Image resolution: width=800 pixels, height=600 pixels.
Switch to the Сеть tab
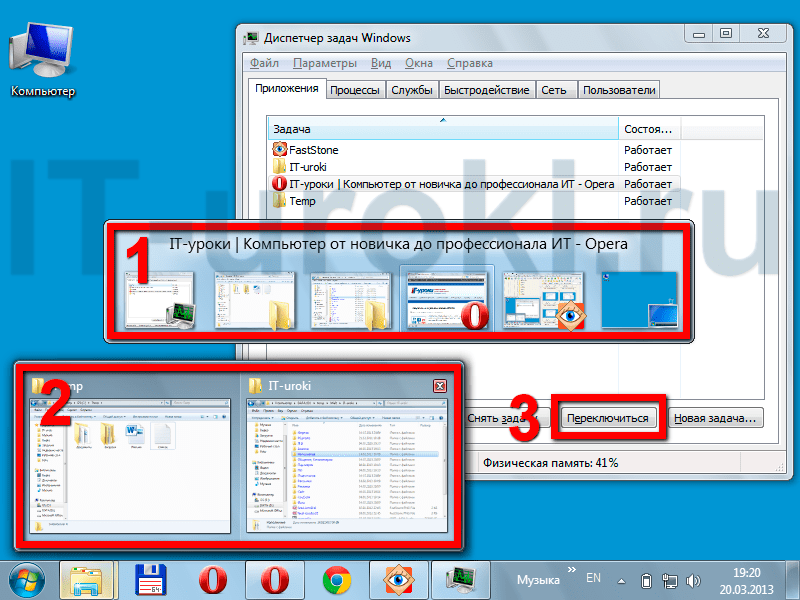coord(554,90)
